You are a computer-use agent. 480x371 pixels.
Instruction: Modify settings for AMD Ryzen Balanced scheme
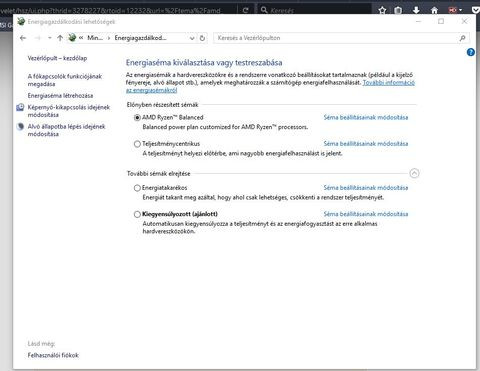pyautogui.click(x=366, y=117)
